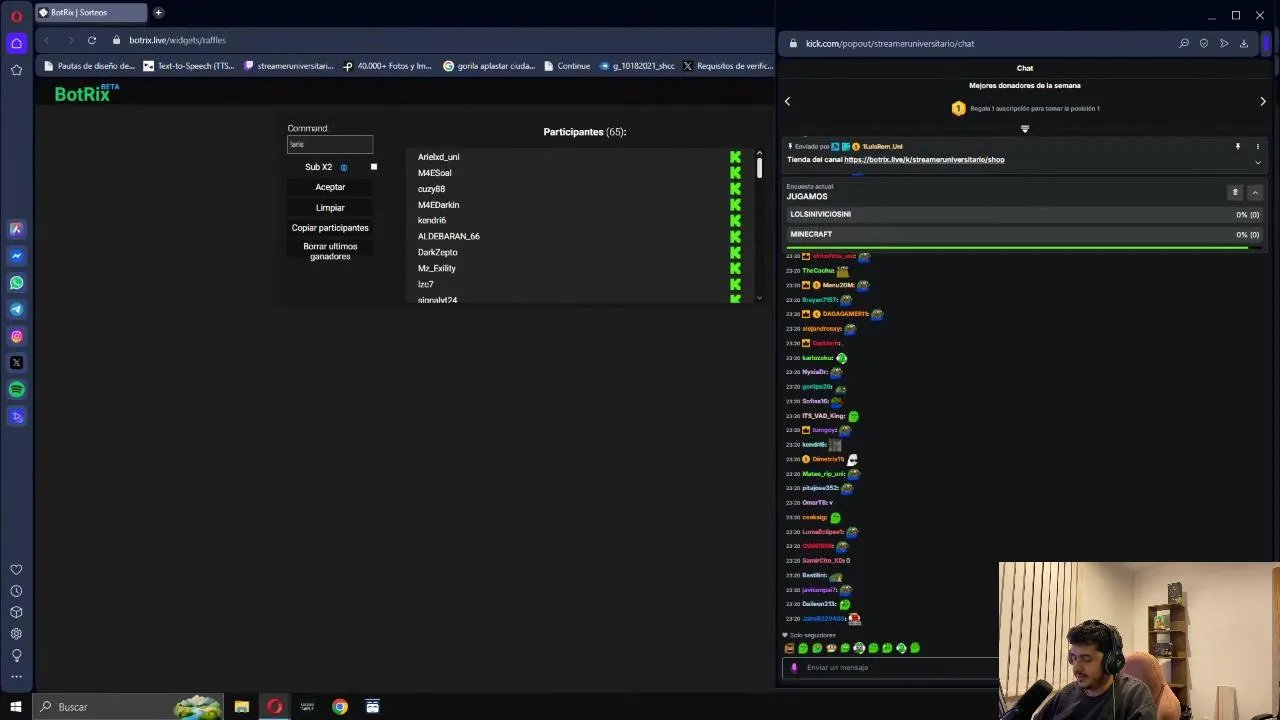Click the Limpiar button
1280x720 pixels.
tap(330, 208)
